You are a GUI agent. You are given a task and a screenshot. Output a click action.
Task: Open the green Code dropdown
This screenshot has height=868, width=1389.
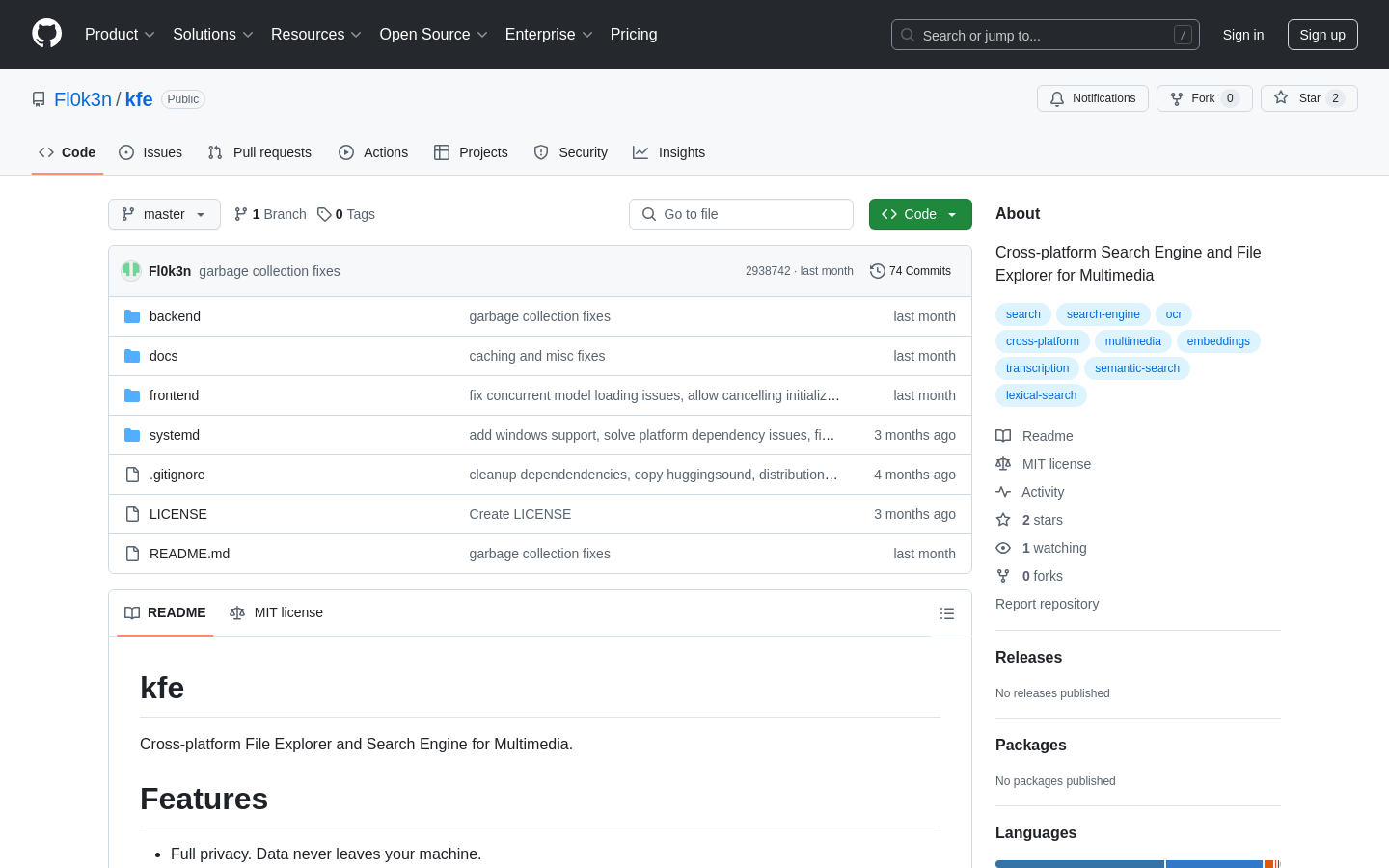point(920,214)
